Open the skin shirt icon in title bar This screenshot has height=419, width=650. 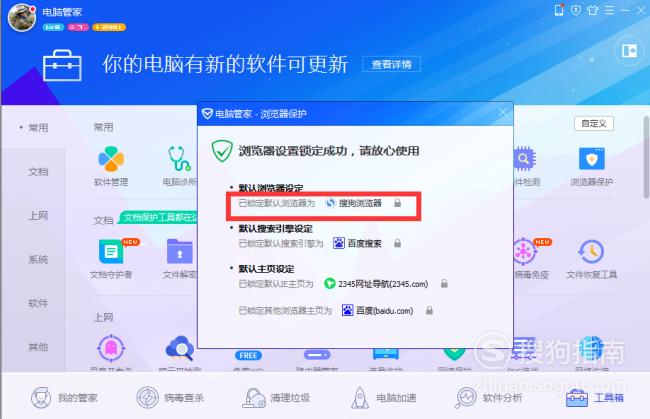[x=592, y=10]
